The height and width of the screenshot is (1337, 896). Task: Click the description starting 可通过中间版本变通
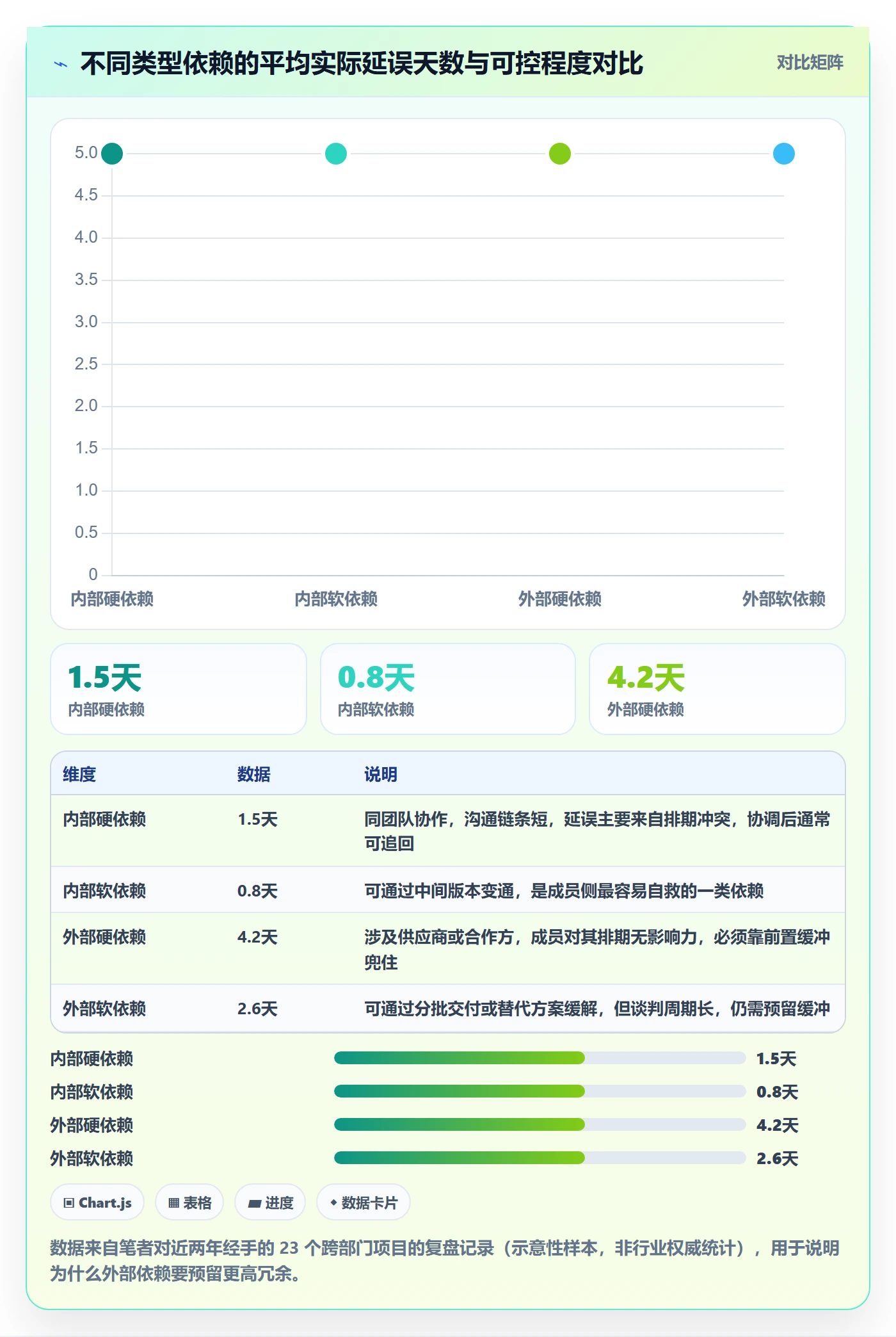(564, 891)
